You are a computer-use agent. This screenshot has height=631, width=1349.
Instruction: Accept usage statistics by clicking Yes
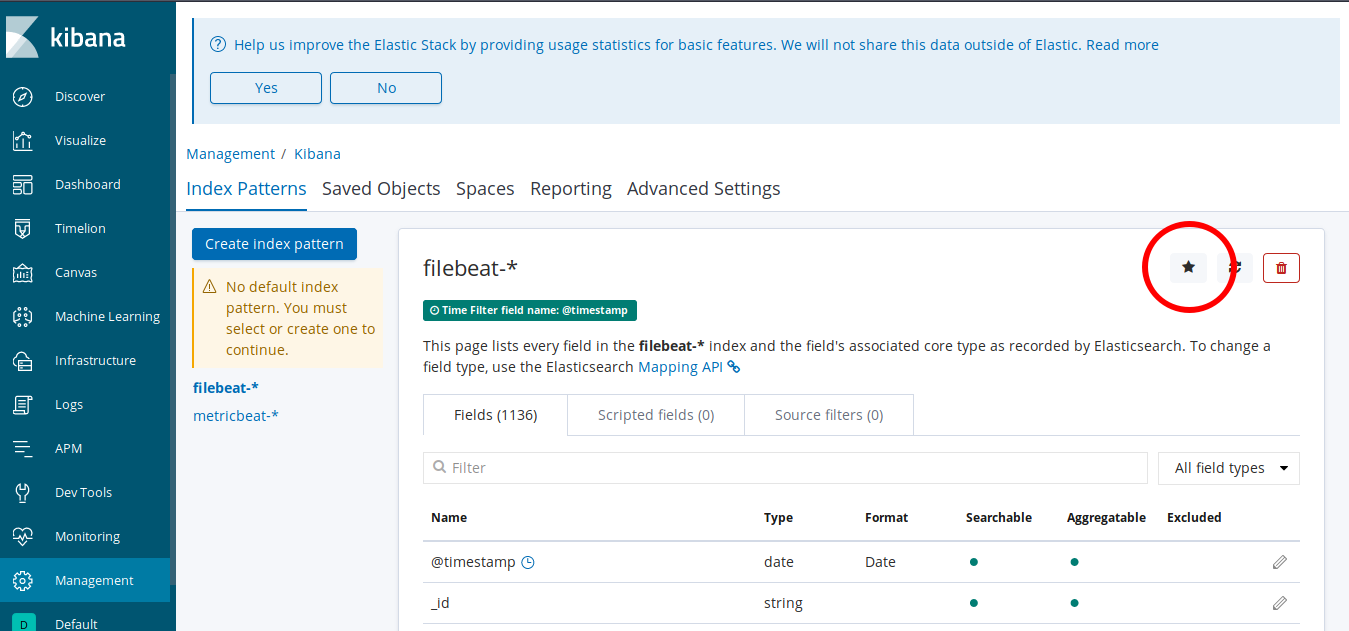tap(265, 88)
